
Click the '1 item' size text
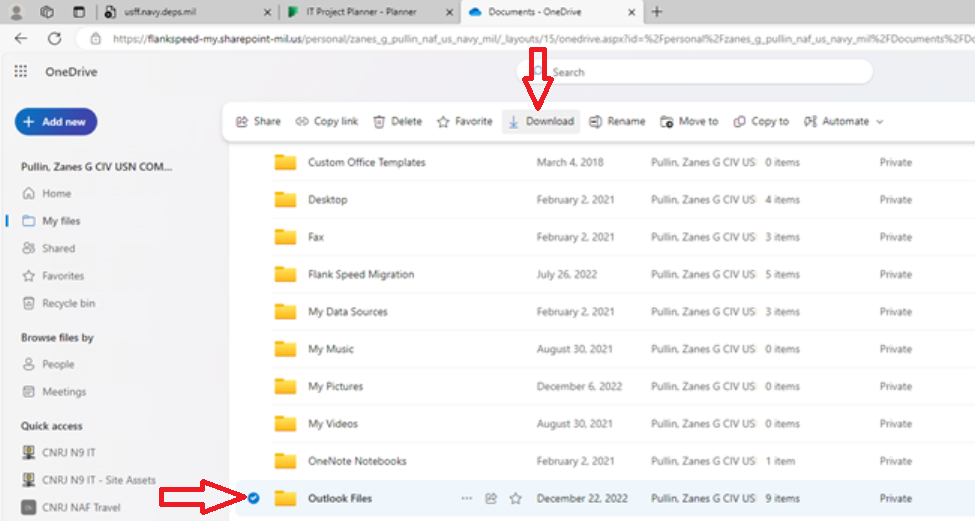780,461
